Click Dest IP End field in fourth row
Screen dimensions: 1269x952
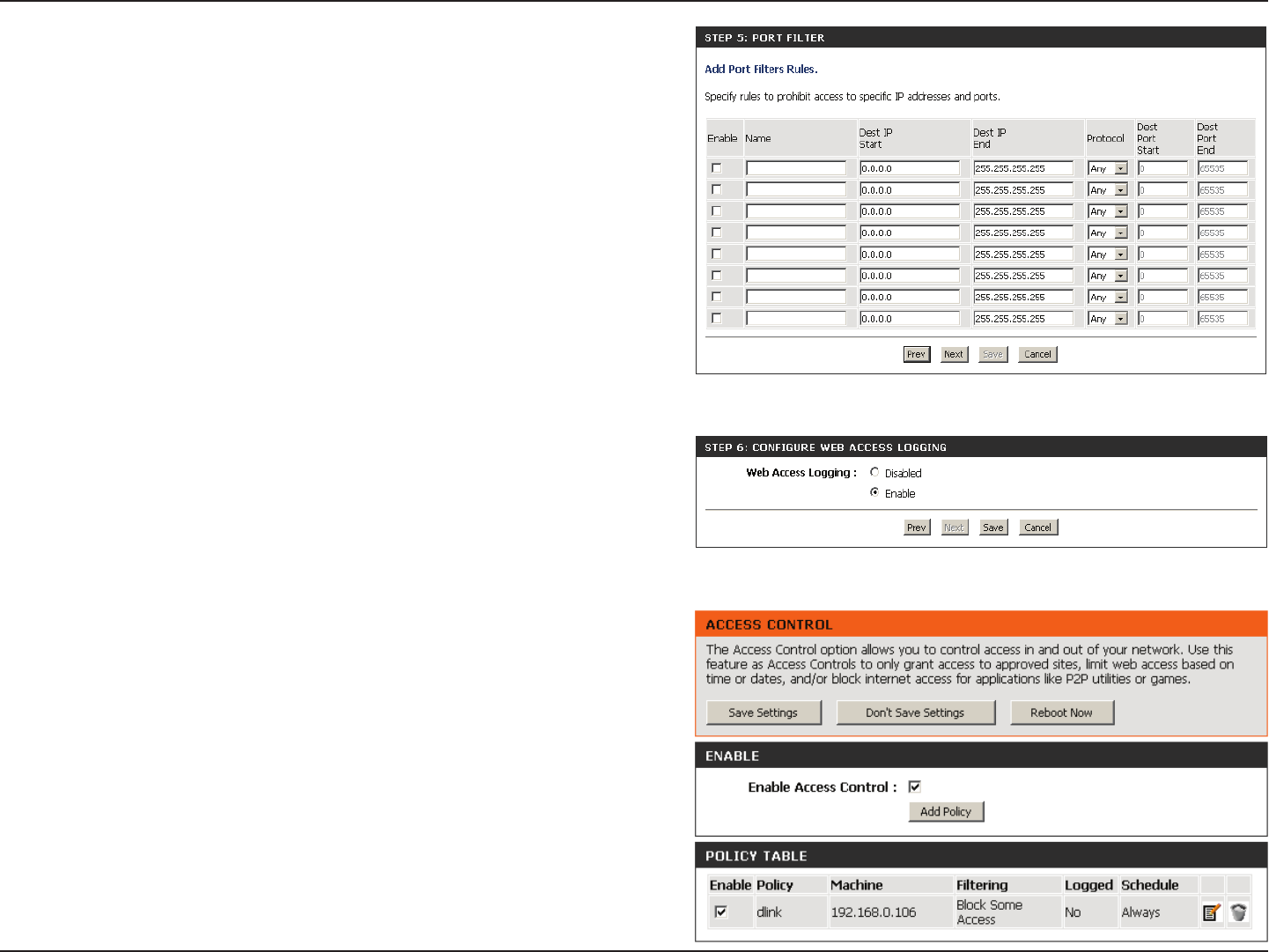1023,233
